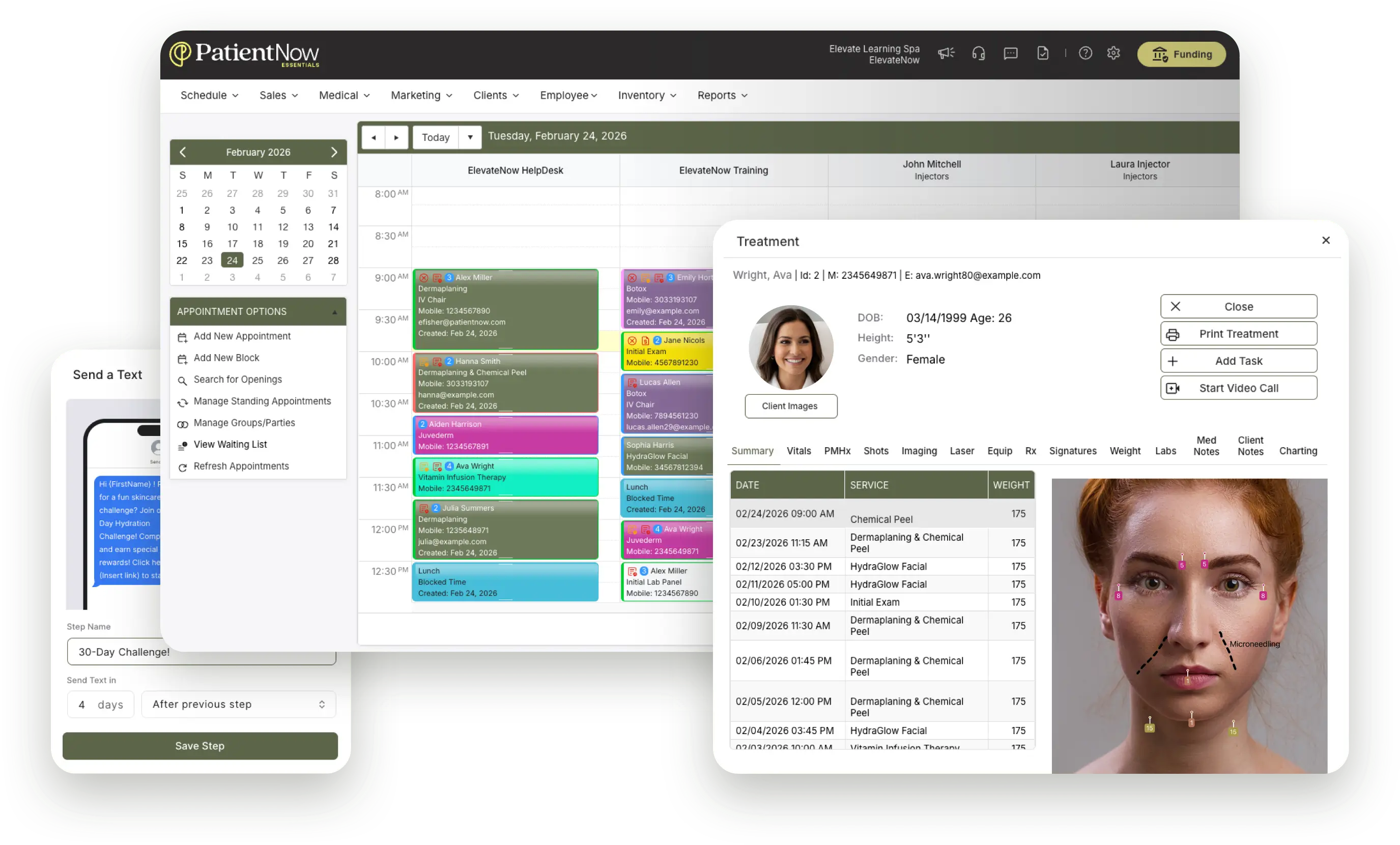Open the dropdown arrow next to Today
This screenshot has width=1400, height=845.
(470, 137)
